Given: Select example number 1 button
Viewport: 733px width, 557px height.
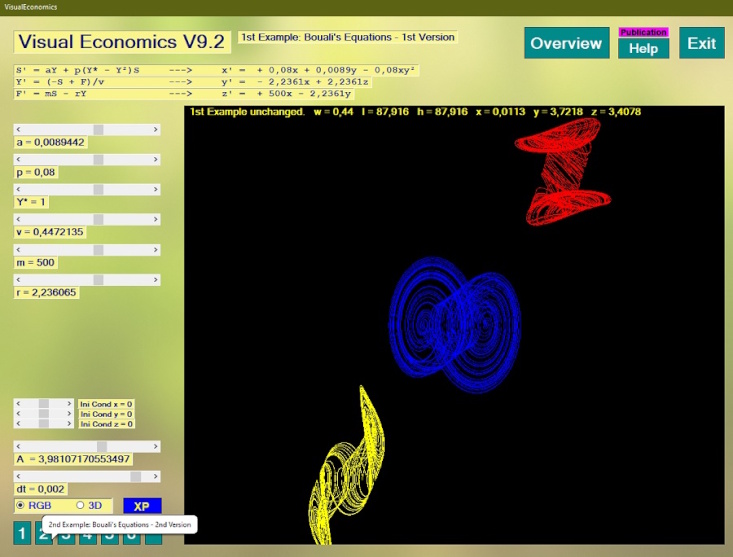Looking at the screenshot, I should coord(22,534).
